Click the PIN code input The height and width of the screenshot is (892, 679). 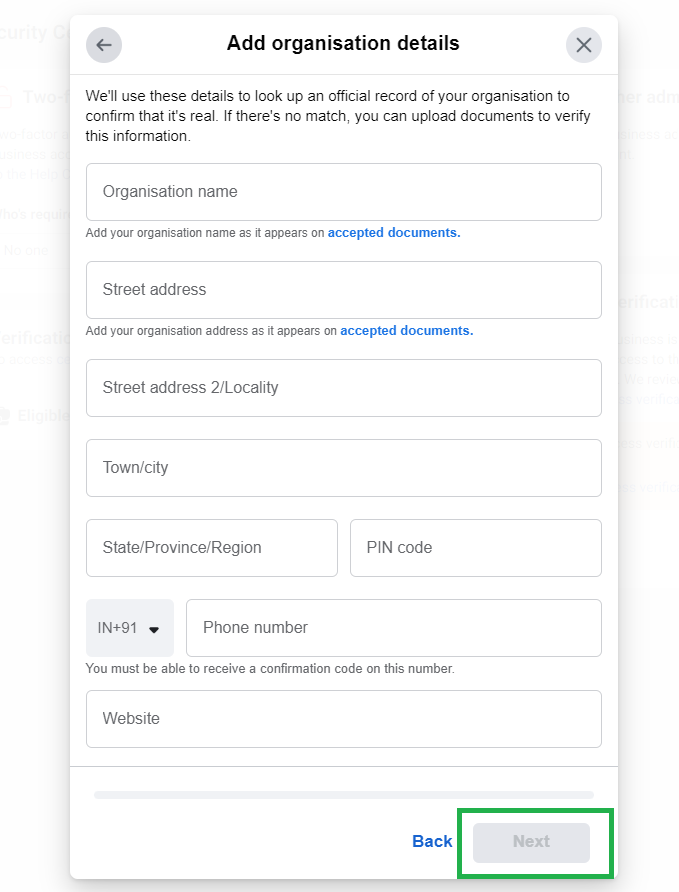tap(475, 548)
